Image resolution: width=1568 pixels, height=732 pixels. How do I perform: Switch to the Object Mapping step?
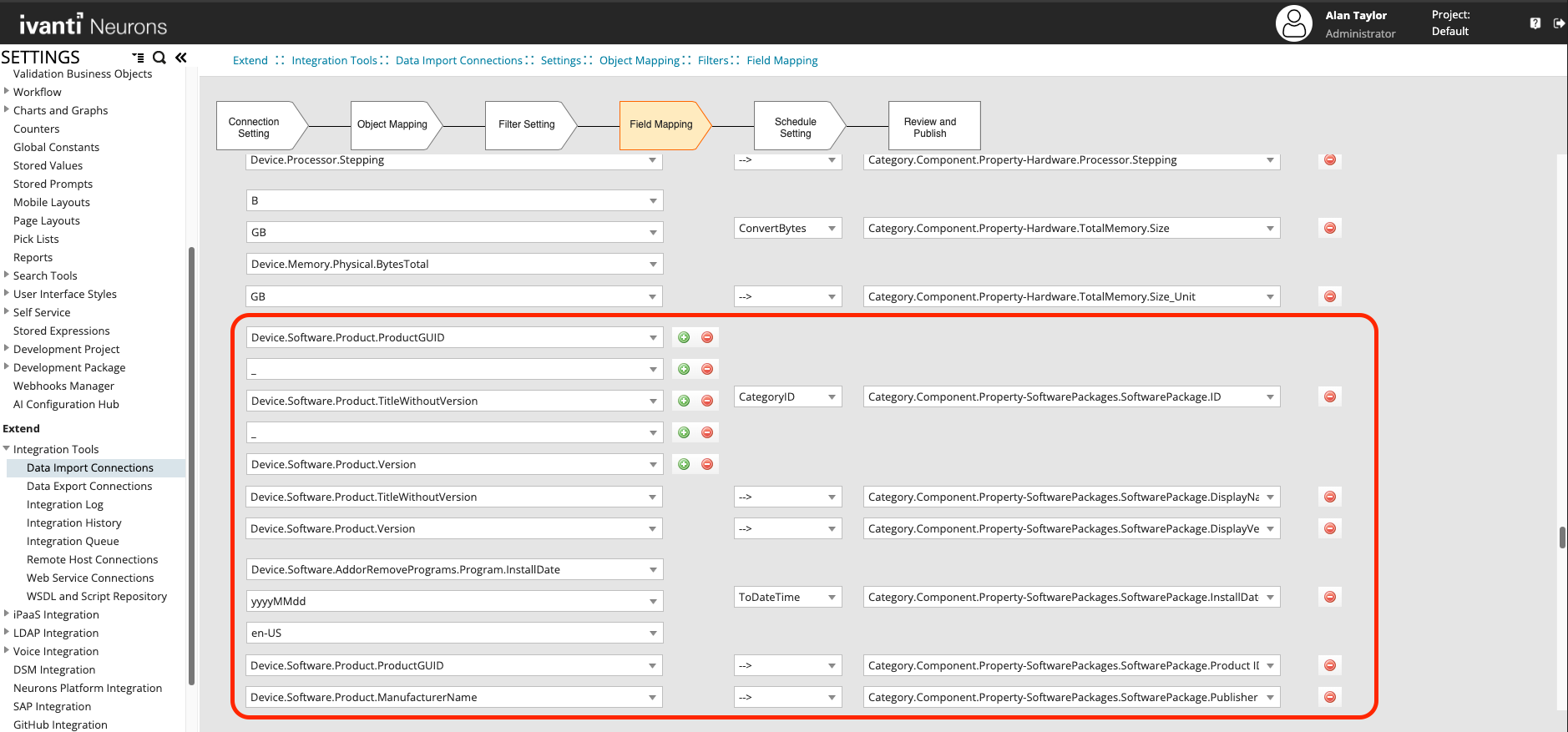[392, 124]
